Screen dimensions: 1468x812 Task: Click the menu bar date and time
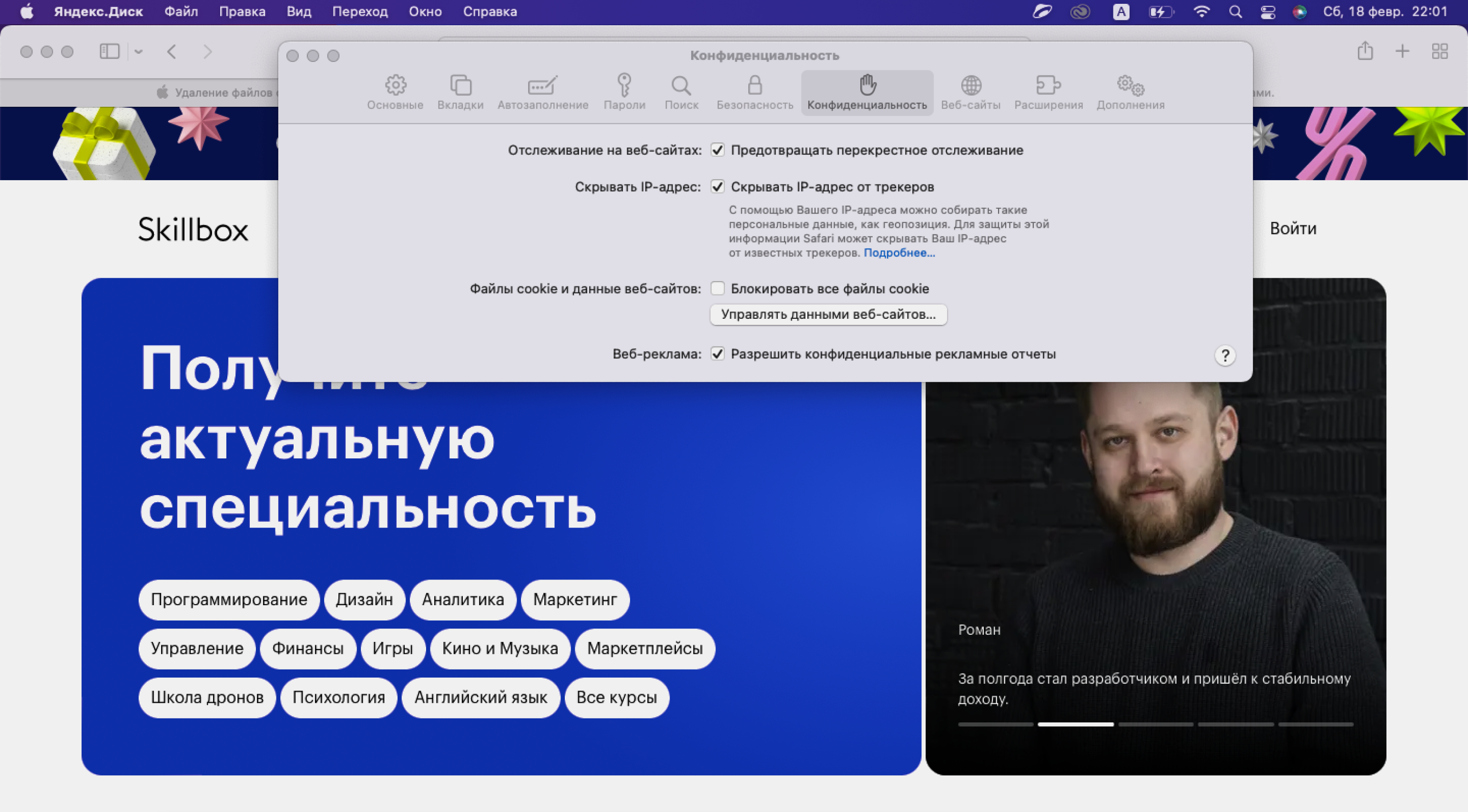(x=1386, y=11)
